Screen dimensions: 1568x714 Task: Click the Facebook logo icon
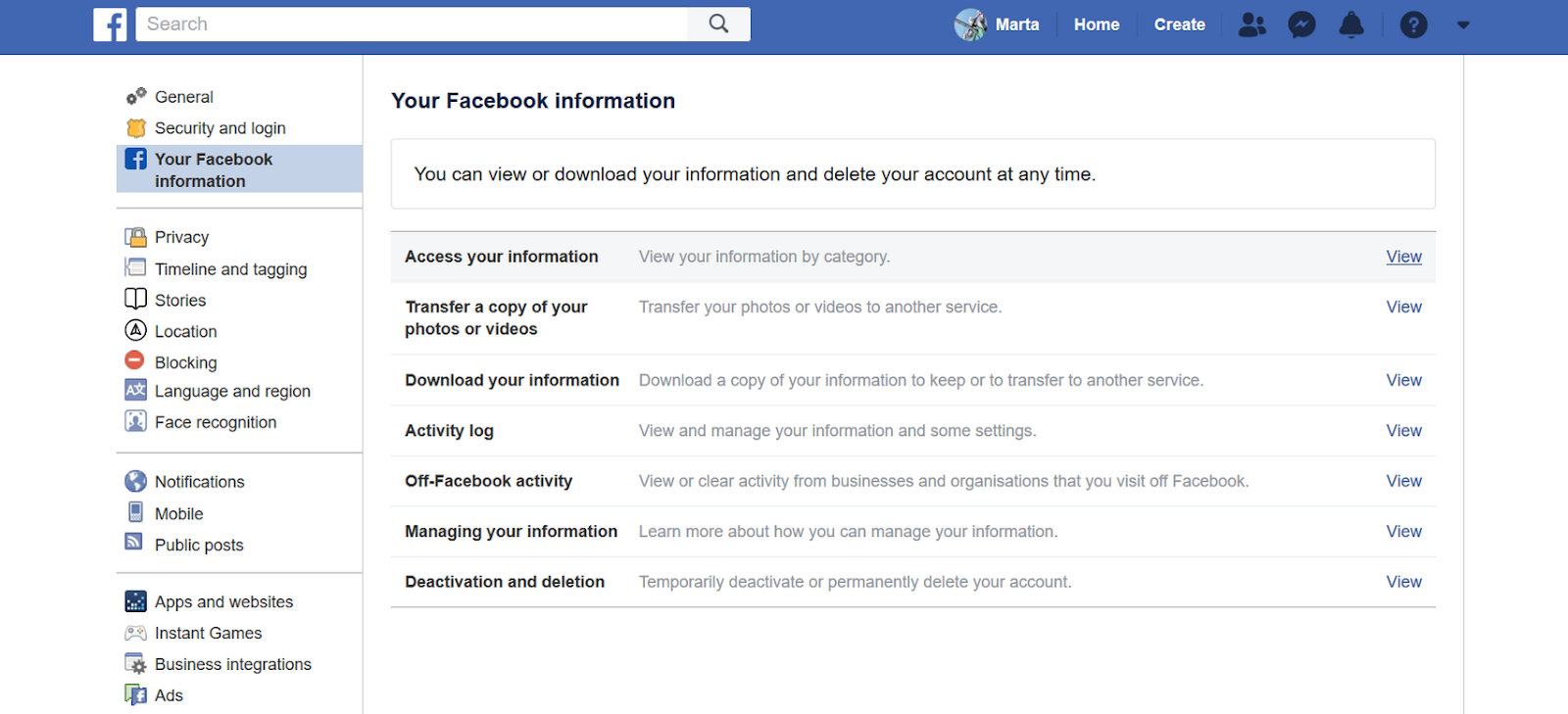(110, 24)
